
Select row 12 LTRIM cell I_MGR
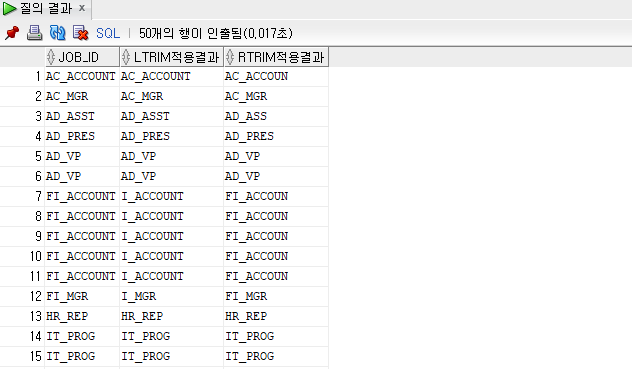click(x=172, y=296)
